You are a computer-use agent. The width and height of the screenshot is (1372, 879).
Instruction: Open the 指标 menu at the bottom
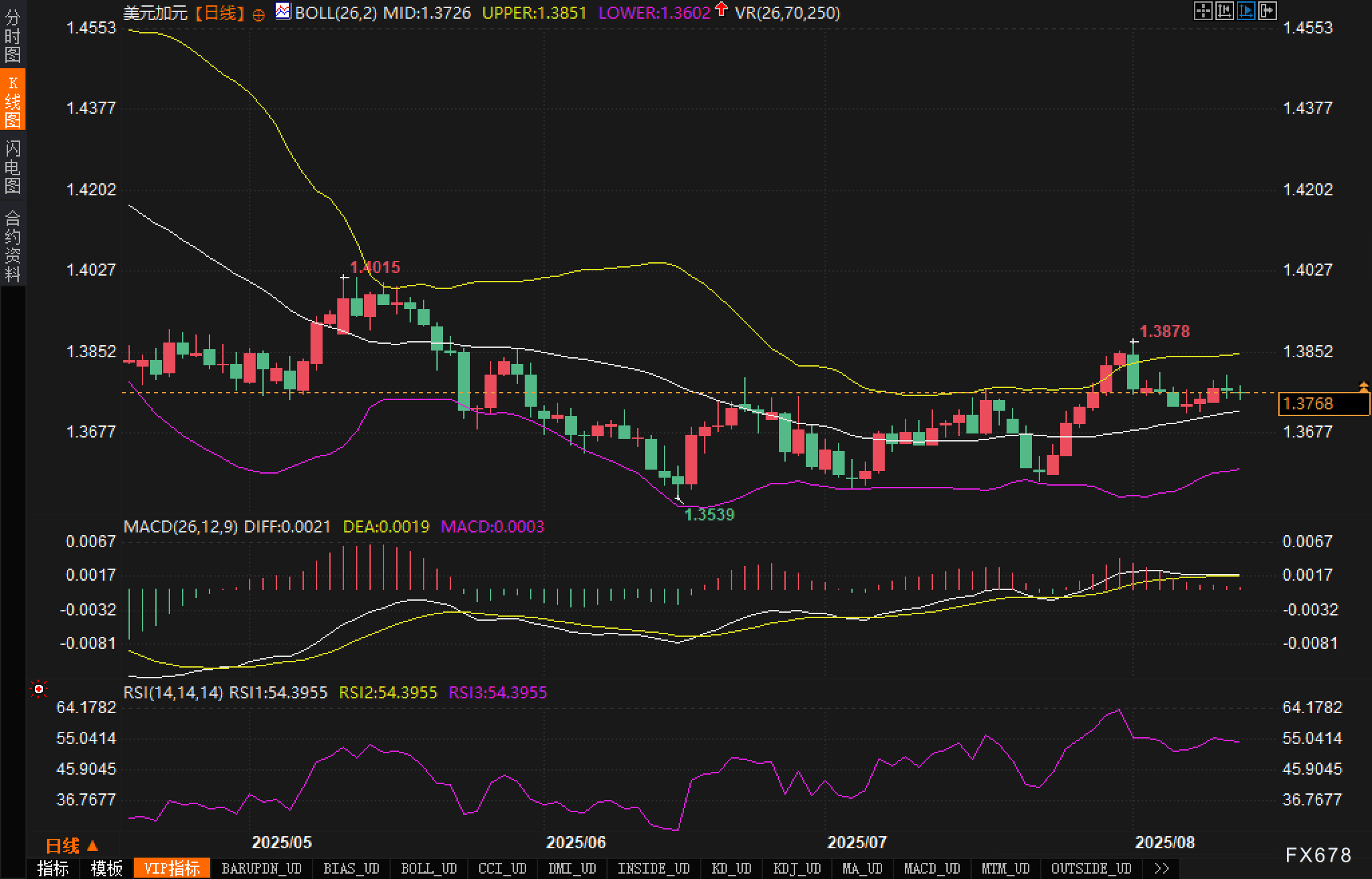click(x=53, y=868)
